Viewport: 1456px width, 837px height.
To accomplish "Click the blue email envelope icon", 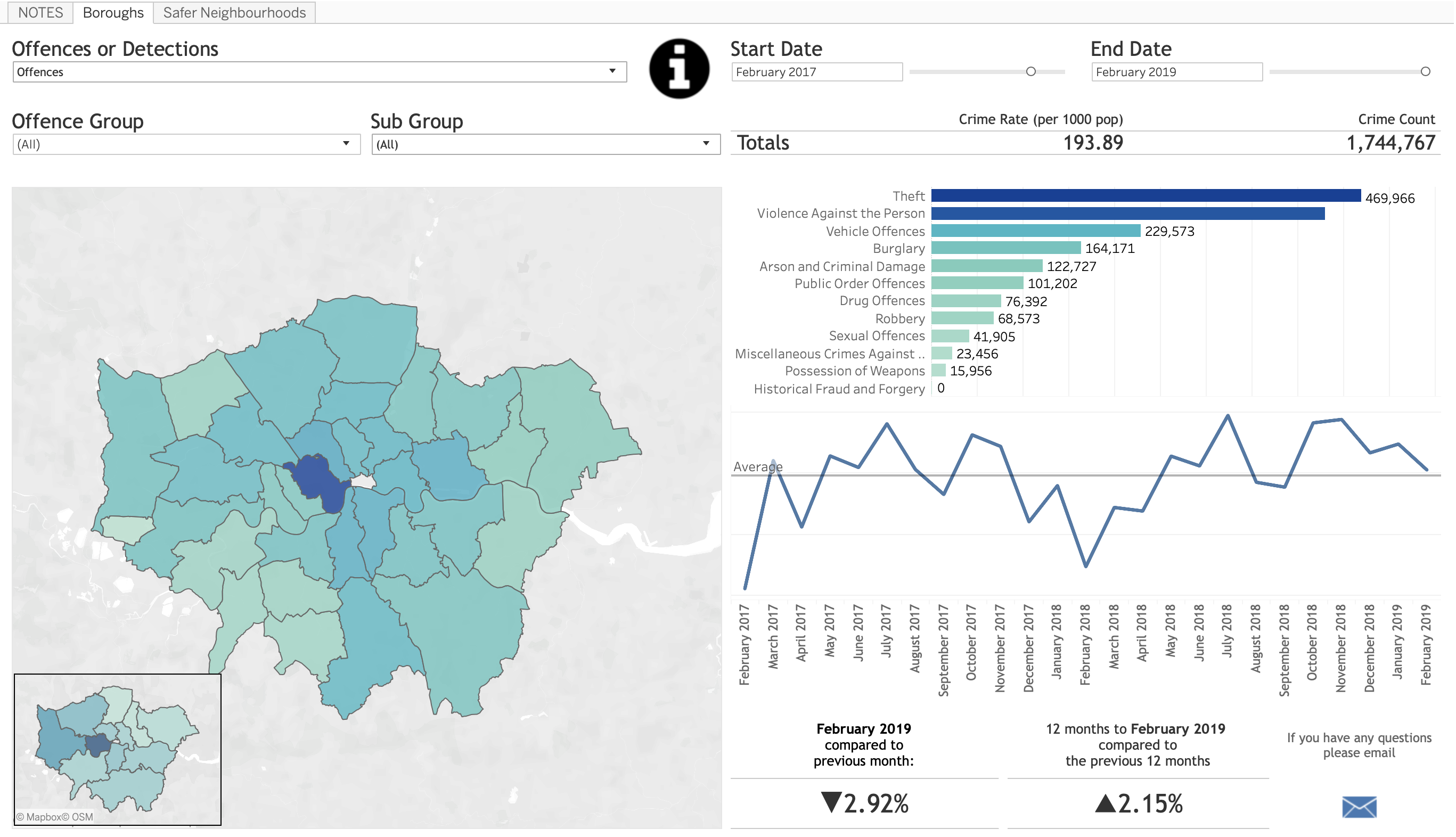I will (1361, 807).
